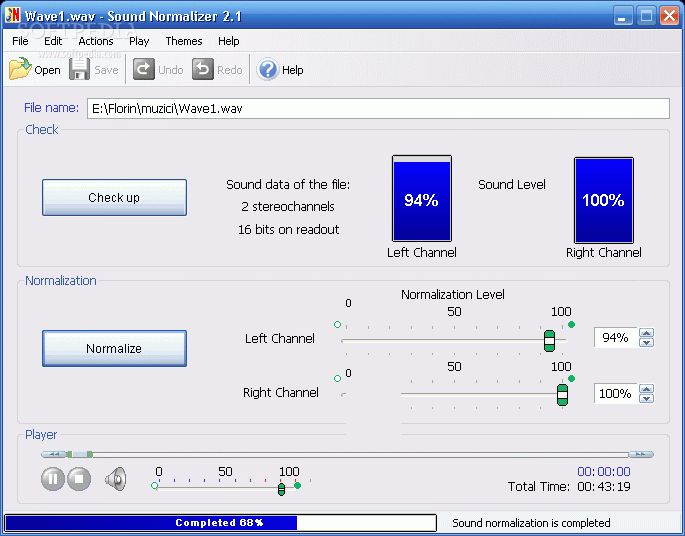Click the Completed 68% progress bar
The width and height of the screenshot is (685, 536).
(220, 522)
